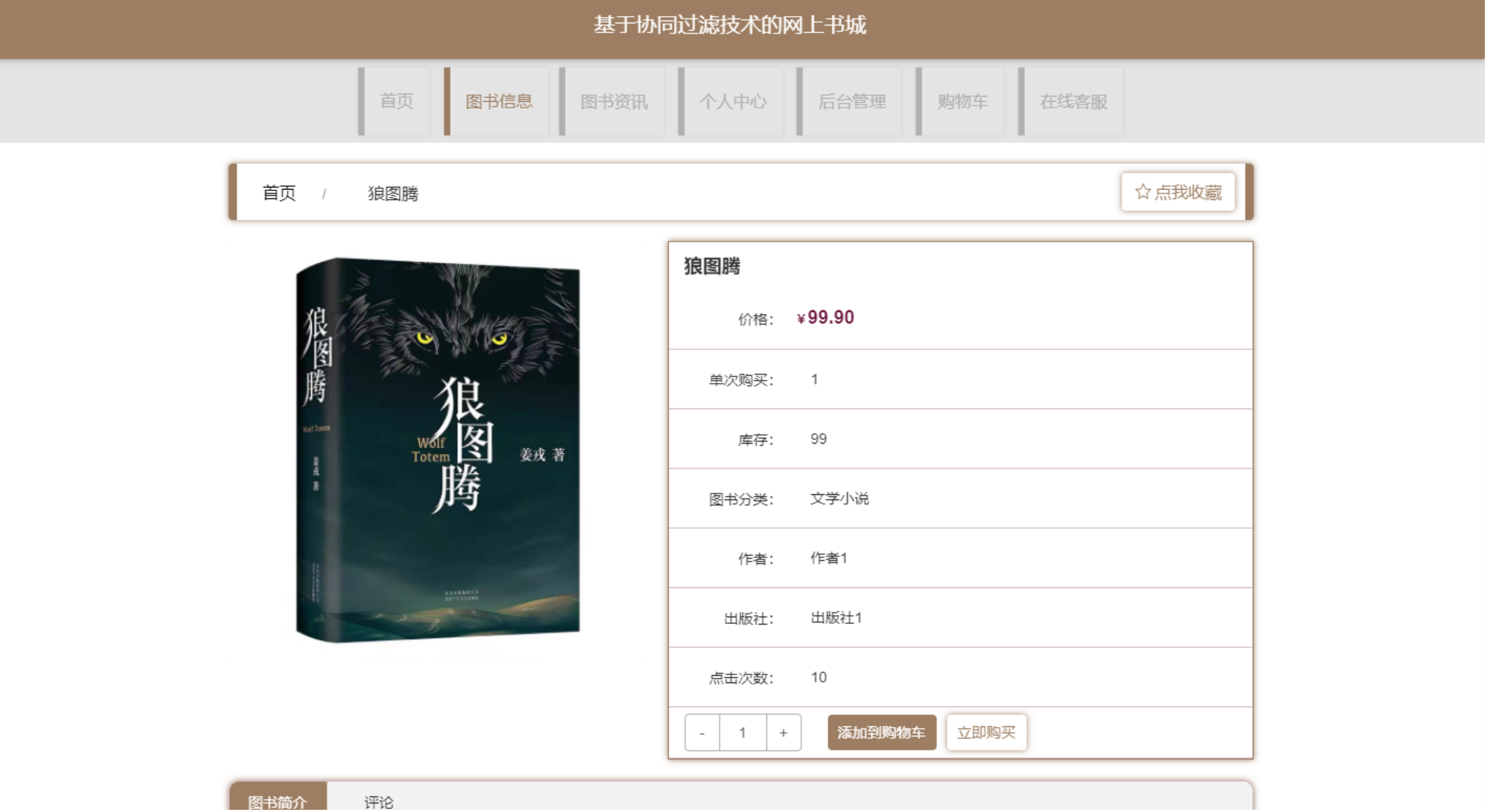Click the 作者1 author value

coord(829,558)
